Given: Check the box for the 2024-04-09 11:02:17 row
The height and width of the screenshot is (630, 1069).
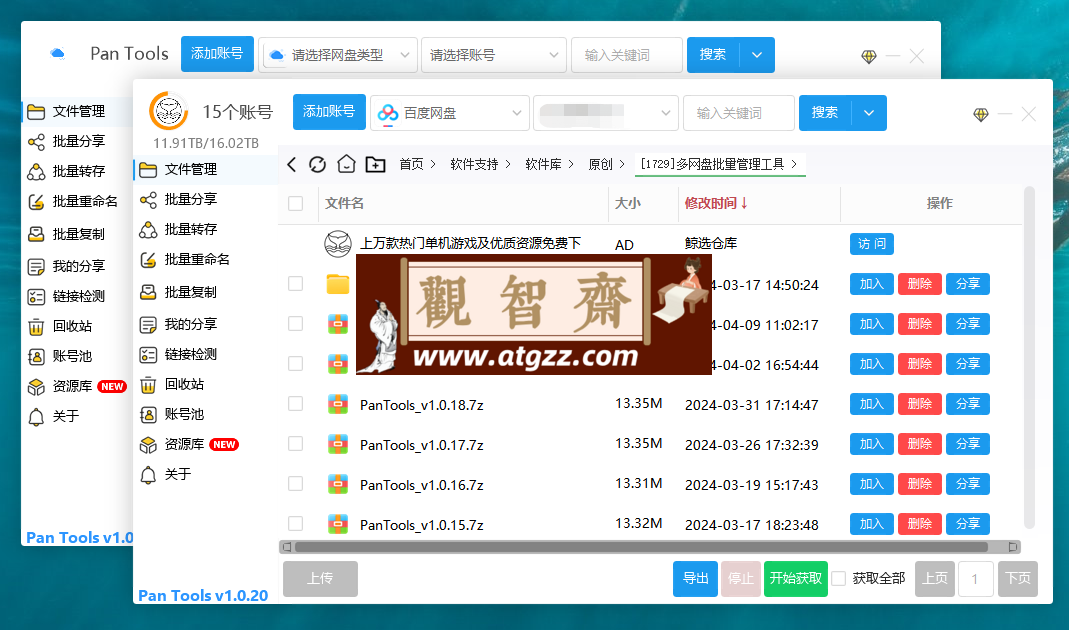Looking at the screenshot, I should click(295, 324).
